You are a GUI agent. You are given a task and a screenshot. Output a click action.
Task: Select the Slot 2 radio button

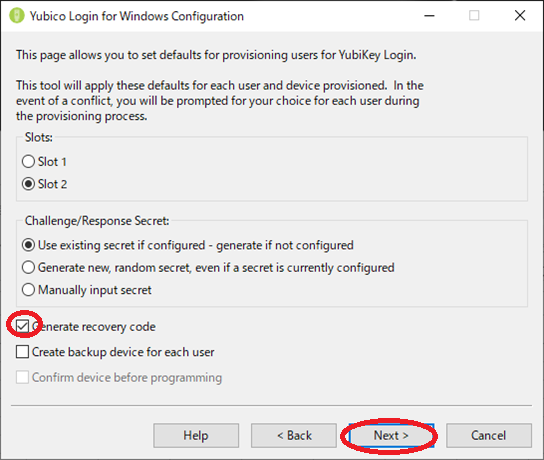[x=28, y=184]
